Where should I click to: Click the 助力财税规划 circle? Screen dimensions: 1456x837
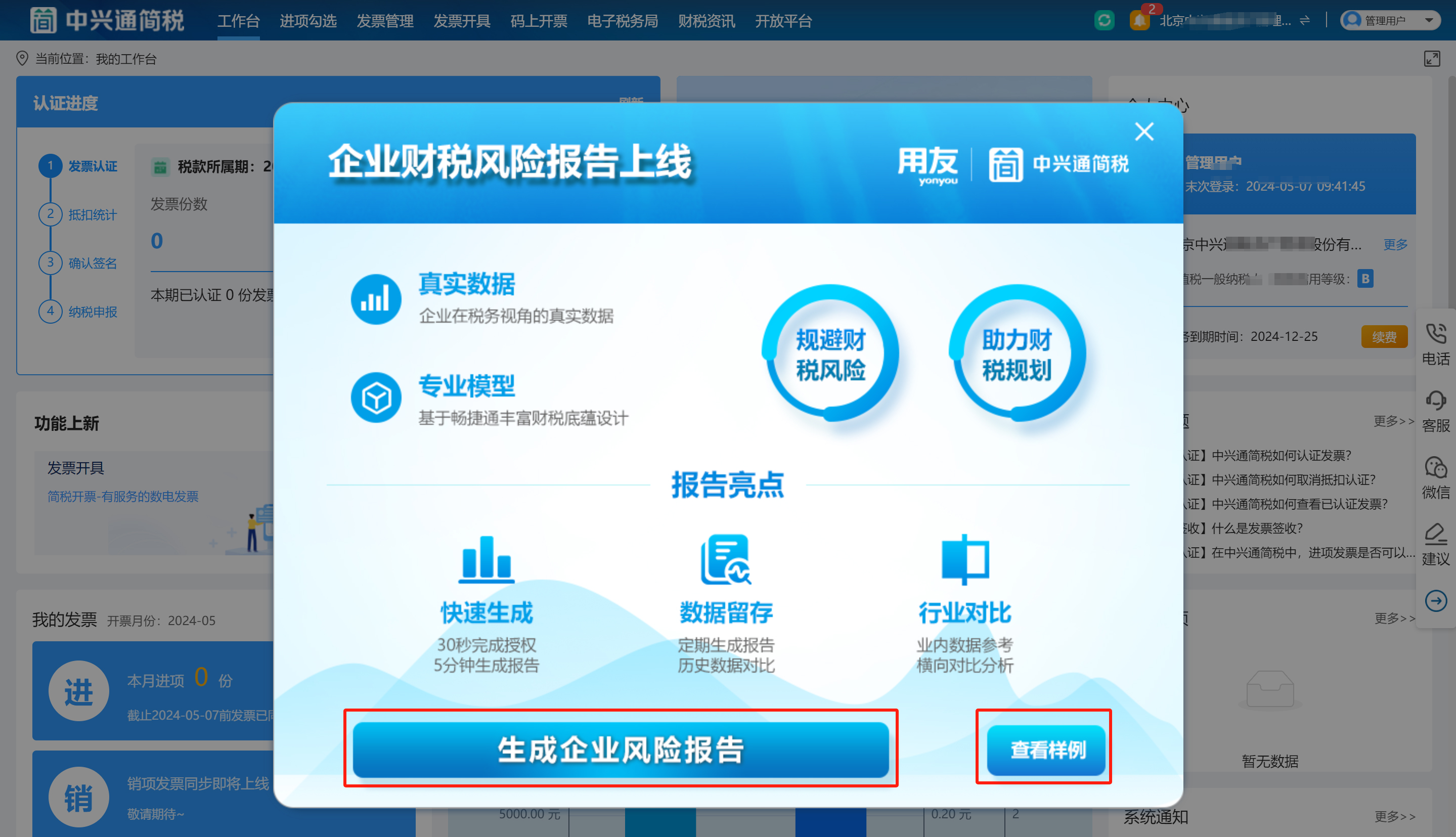coord(1017,353)
